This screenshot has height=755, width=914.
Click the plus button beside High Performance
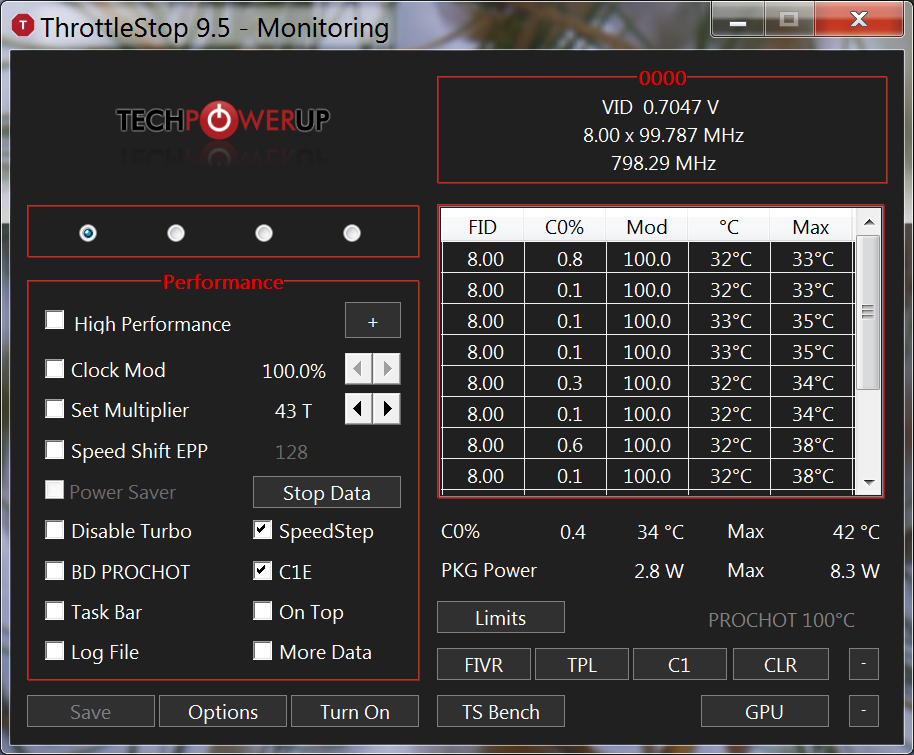373,320
